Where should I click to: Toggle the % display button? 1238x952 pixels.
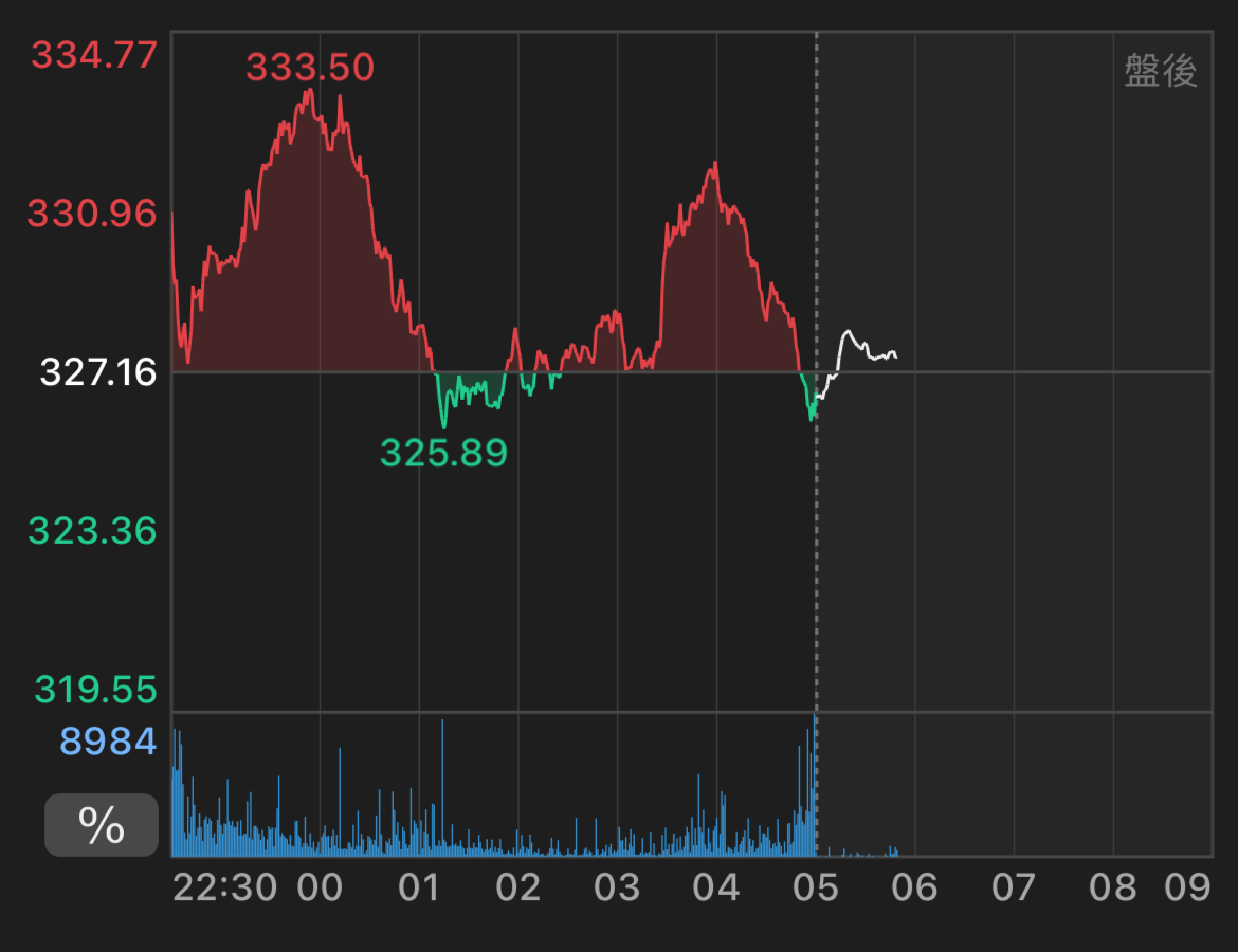tap(102, 825)
